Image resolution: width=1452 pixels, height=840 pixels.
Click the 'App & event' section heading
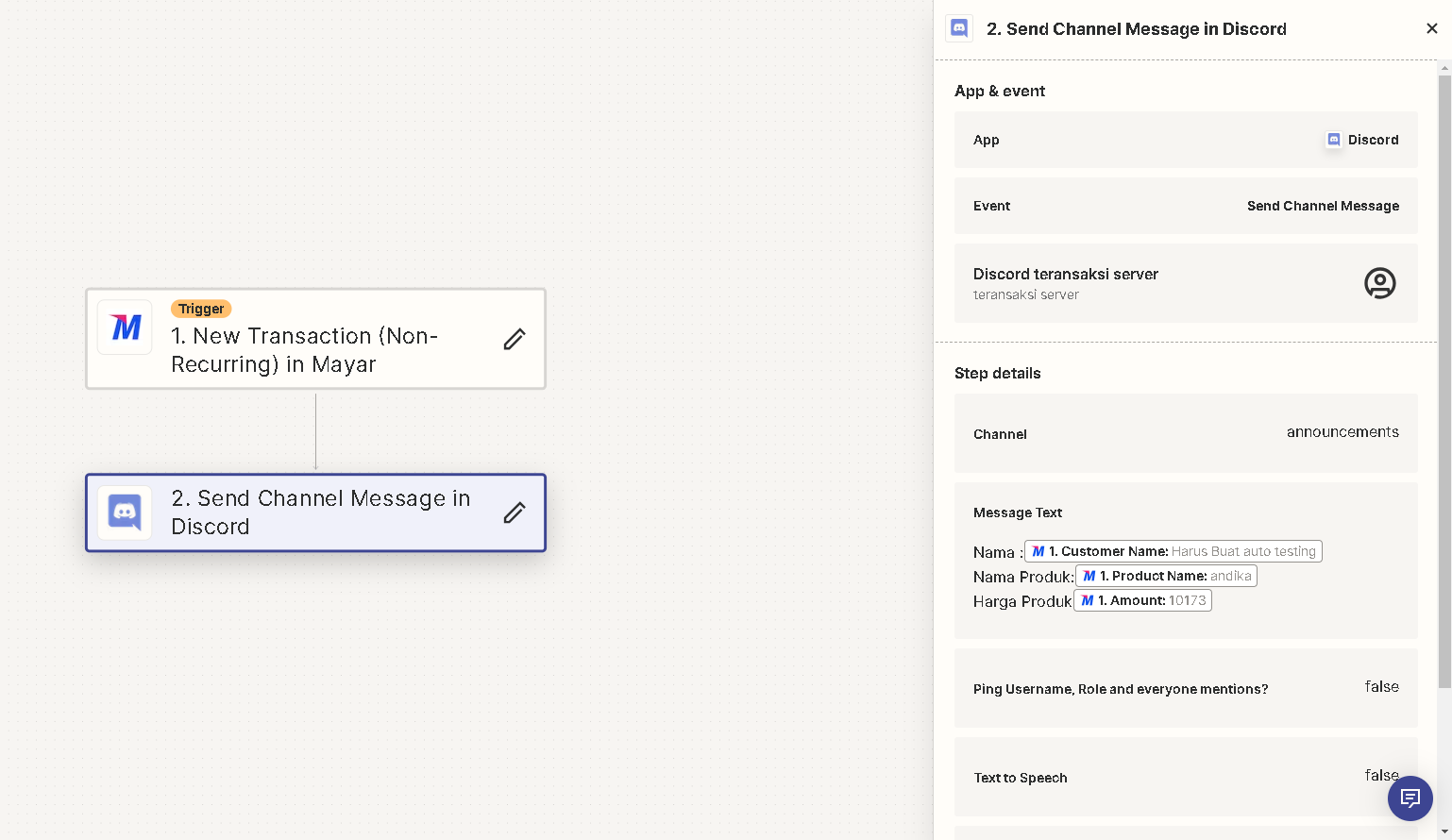[1000, 91]
